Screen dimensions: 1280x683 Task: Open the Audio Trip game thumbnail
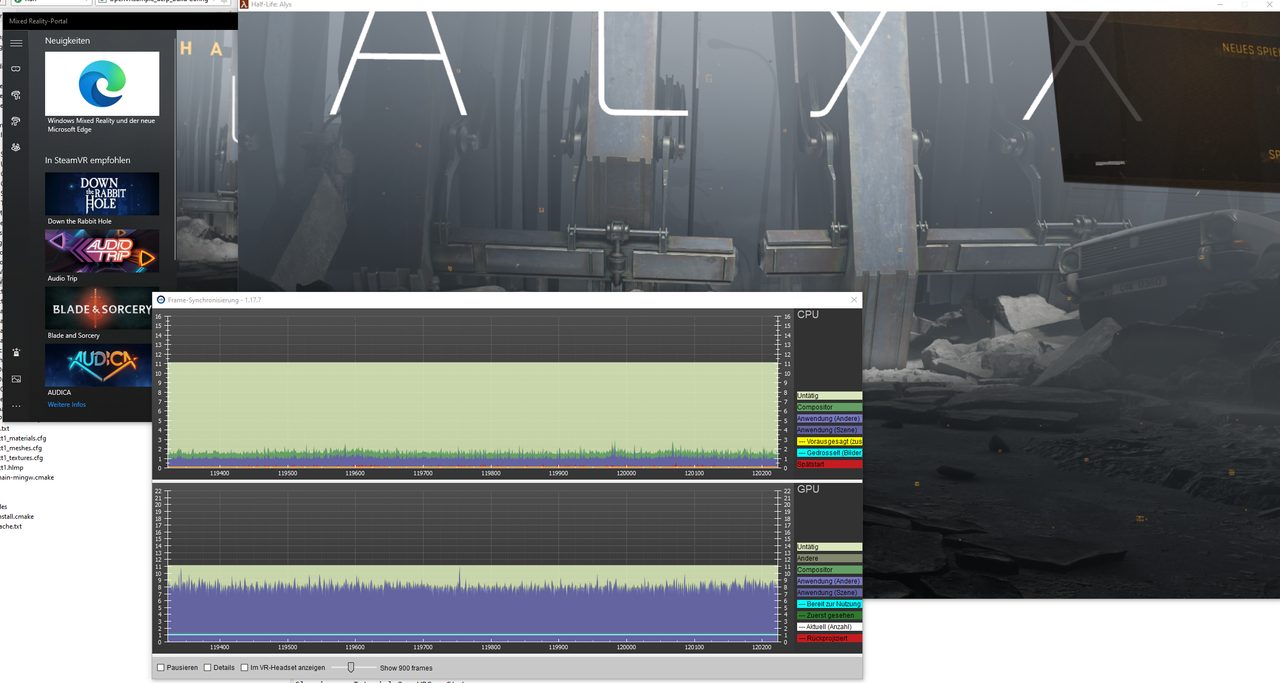point(102,251)
